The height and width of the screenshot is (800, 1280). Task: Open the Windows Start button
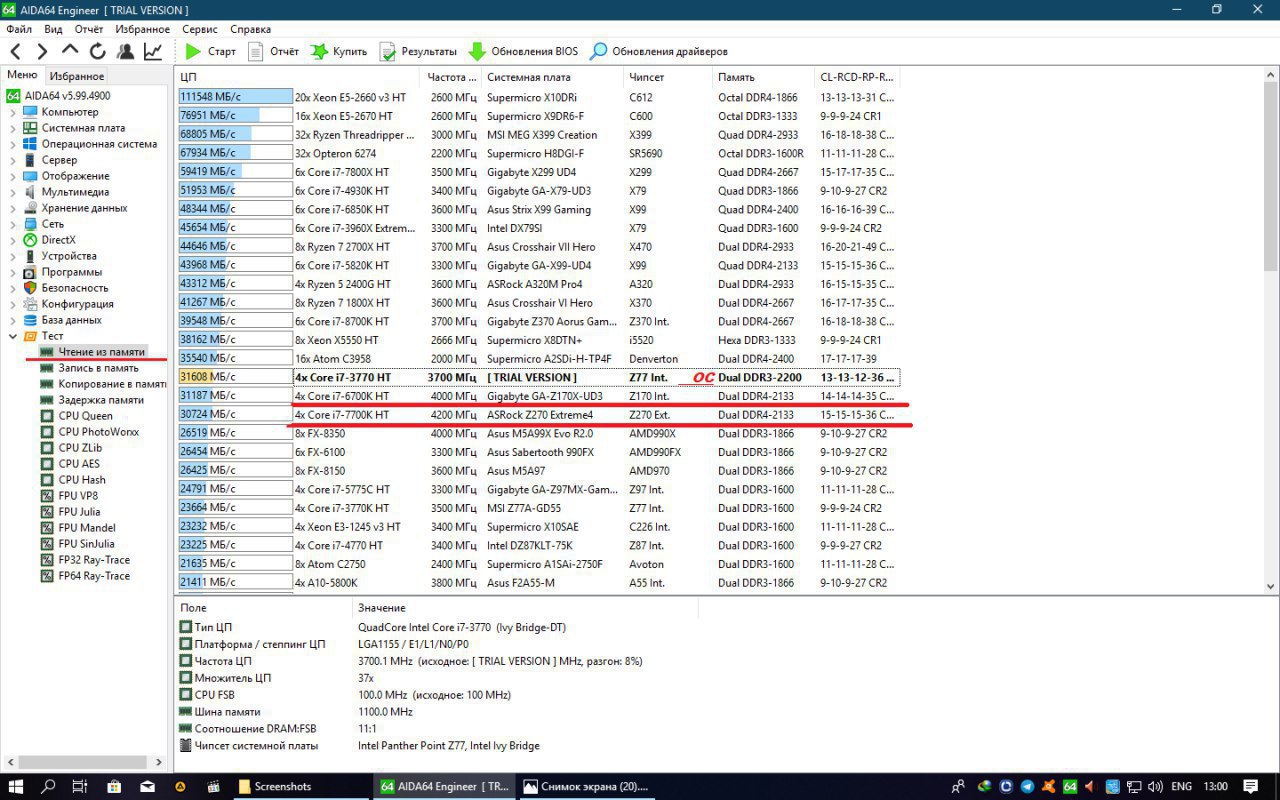tap(16, 786)
